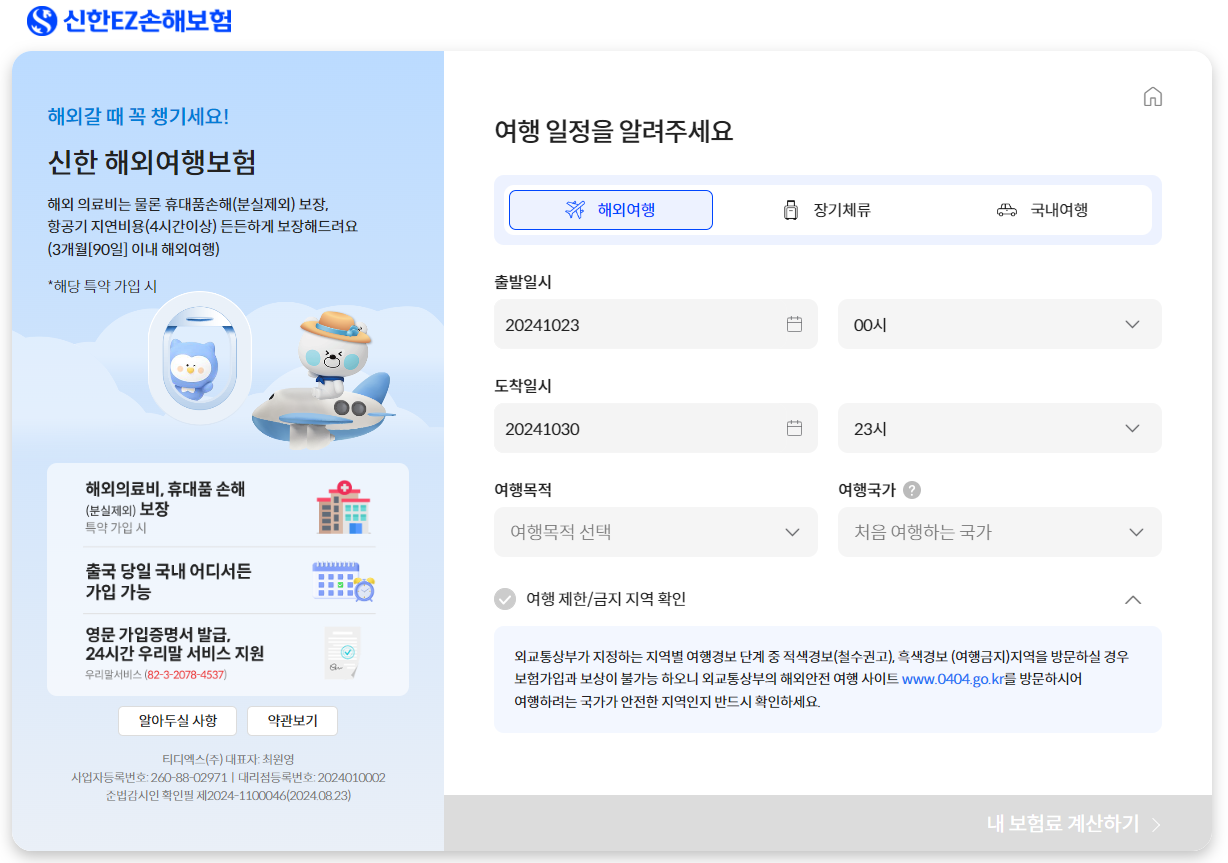Click the 82-3-2078-4537 phone number
This screenshot has height=863, width=1228.
tap(186, 675)
